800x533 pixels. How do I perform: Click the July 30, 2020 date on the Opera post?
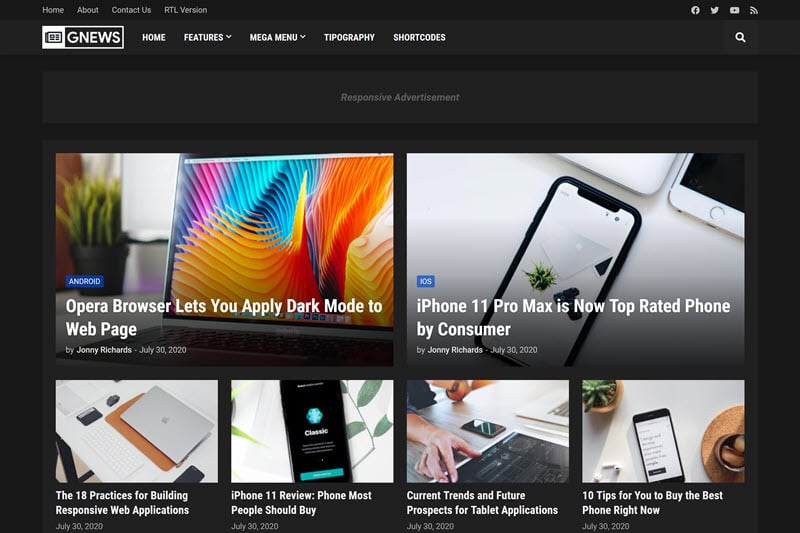(x=163, y=350)
